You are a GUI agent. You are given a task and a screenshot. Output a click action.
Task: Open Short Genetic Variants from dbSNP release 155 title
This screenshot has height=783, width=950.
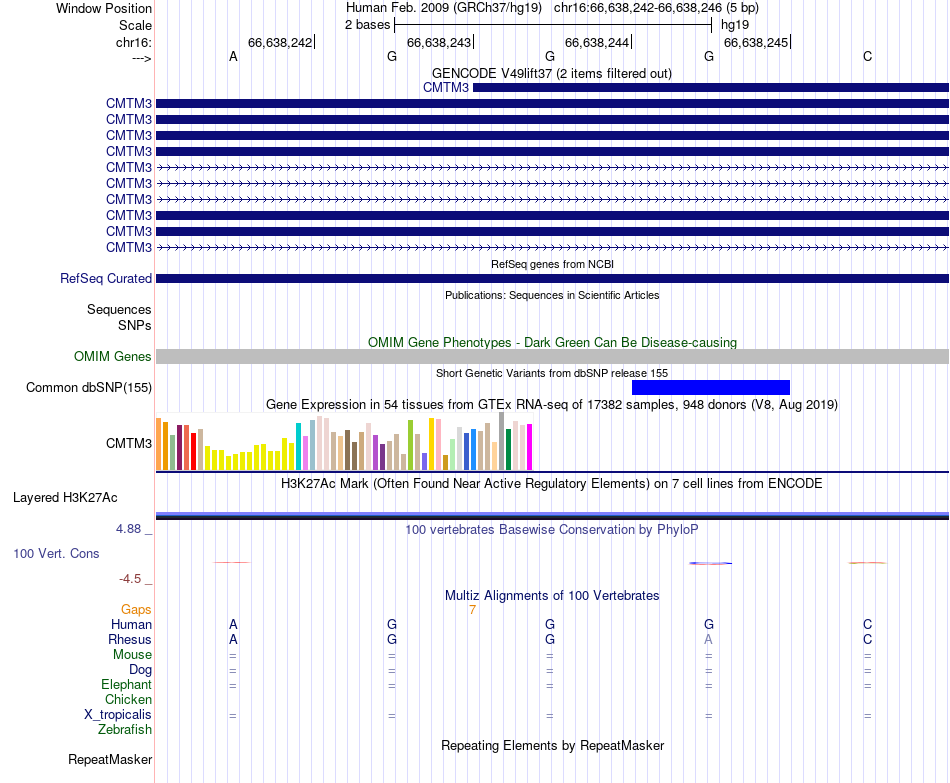point(552,373)
